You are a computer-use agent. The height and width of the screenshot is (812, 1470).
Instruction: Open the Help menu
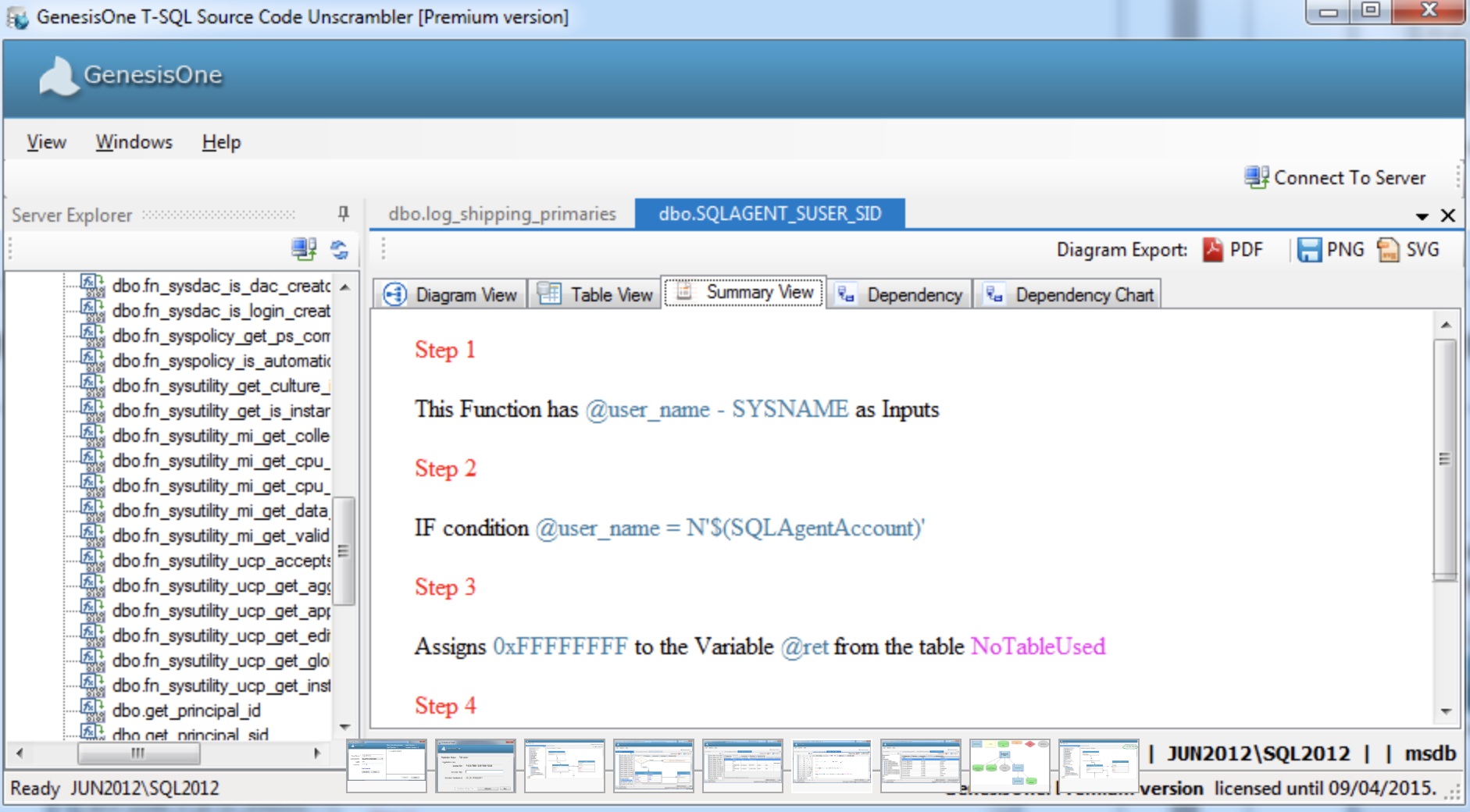[x=221, y=142]
